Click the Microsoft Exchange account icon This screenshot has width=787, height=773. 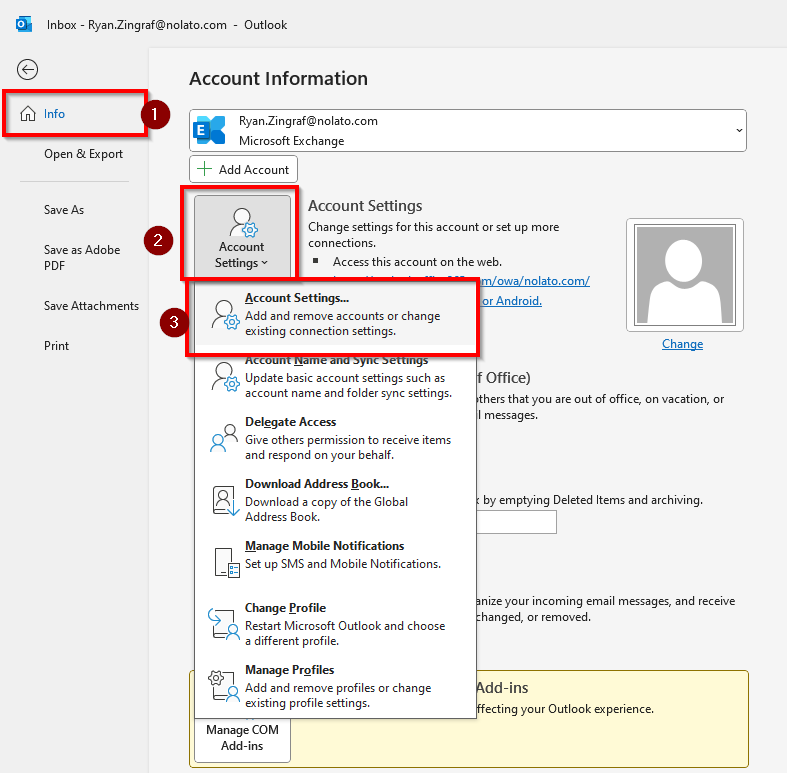click(209, 130)
